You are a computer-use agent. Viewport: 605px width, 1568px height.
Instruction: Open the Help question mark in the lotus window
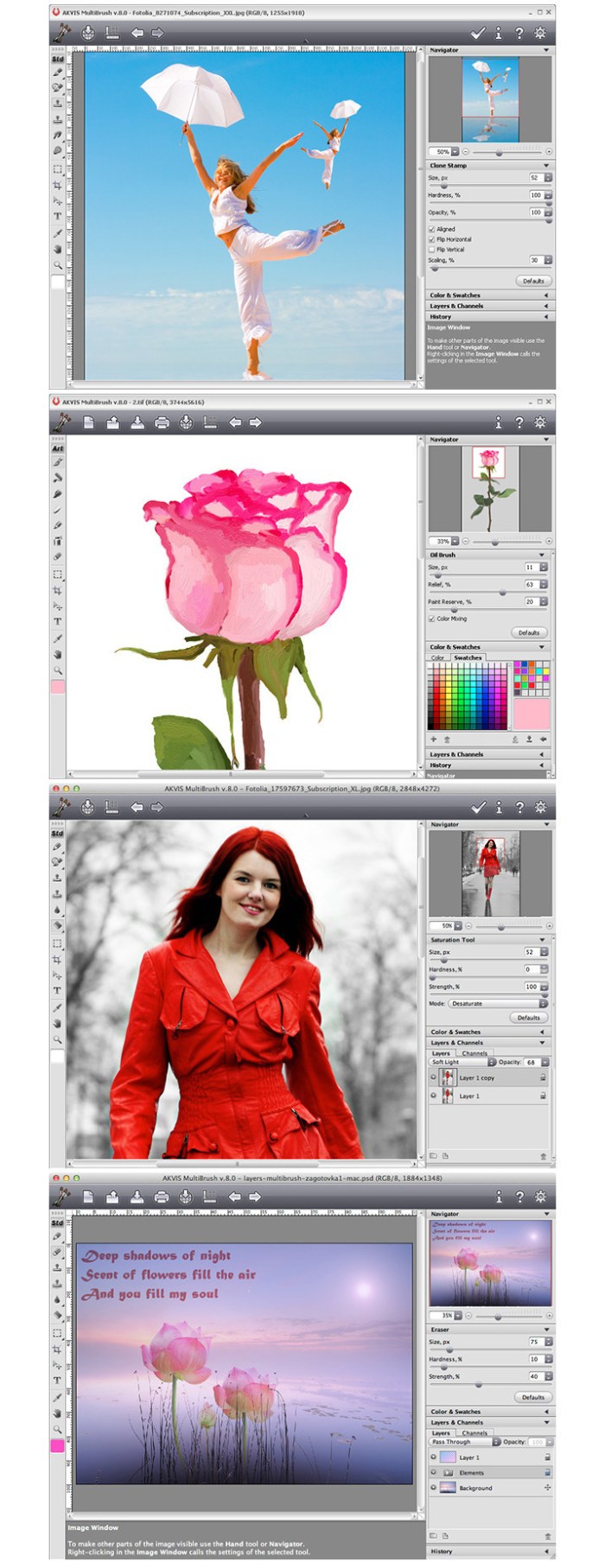pyautogui.click(x=519, y=1197)
